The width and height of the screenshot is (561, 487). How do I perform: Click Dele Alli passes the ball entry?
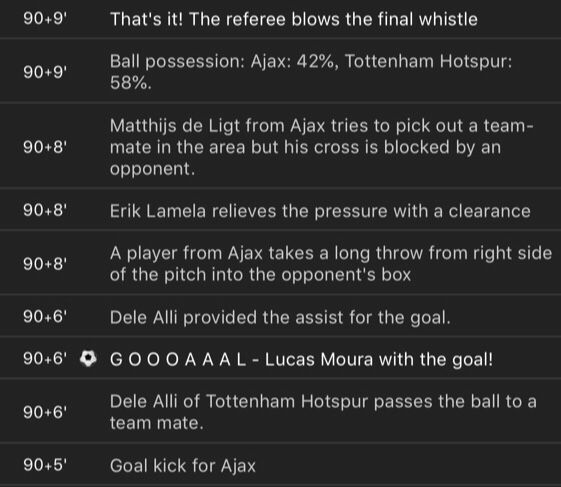[280, 411]
